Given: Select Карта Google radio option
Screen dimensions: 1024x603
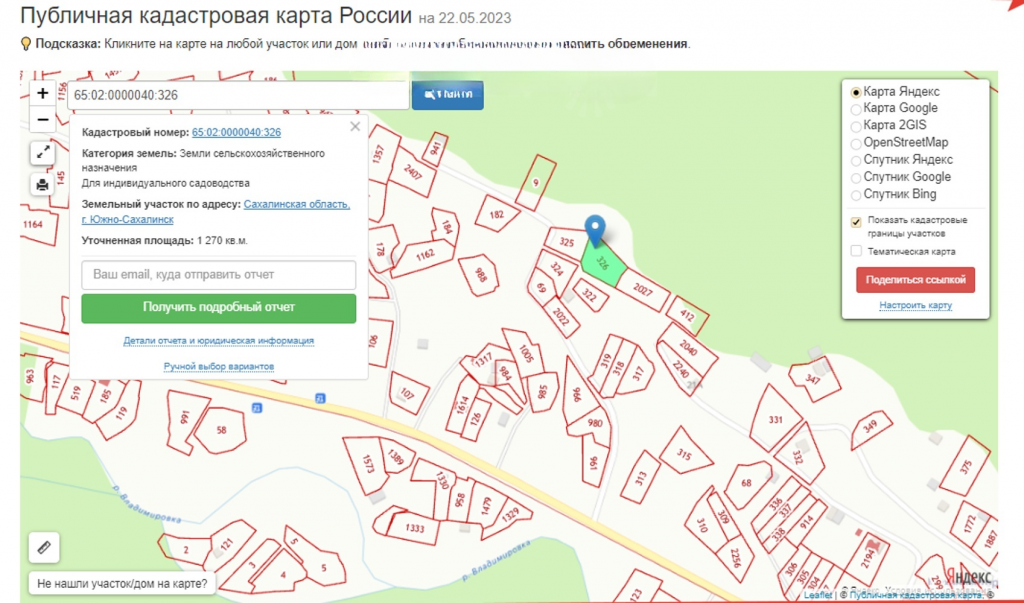Looking at the screenshot, I should [x=856, y=109].
